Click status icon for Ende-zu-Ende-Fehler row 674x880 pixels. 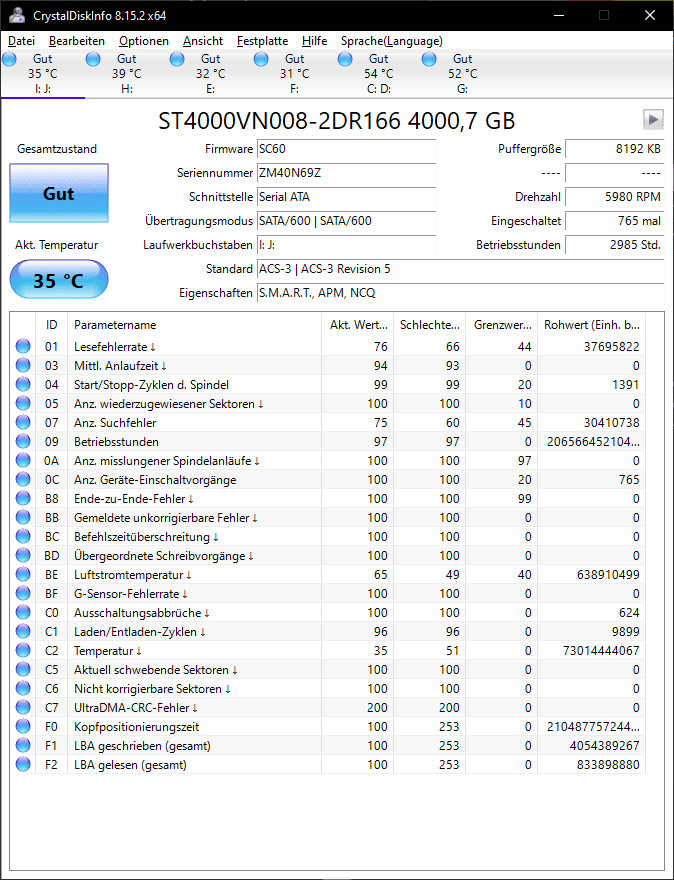click(x=23, y=499)
